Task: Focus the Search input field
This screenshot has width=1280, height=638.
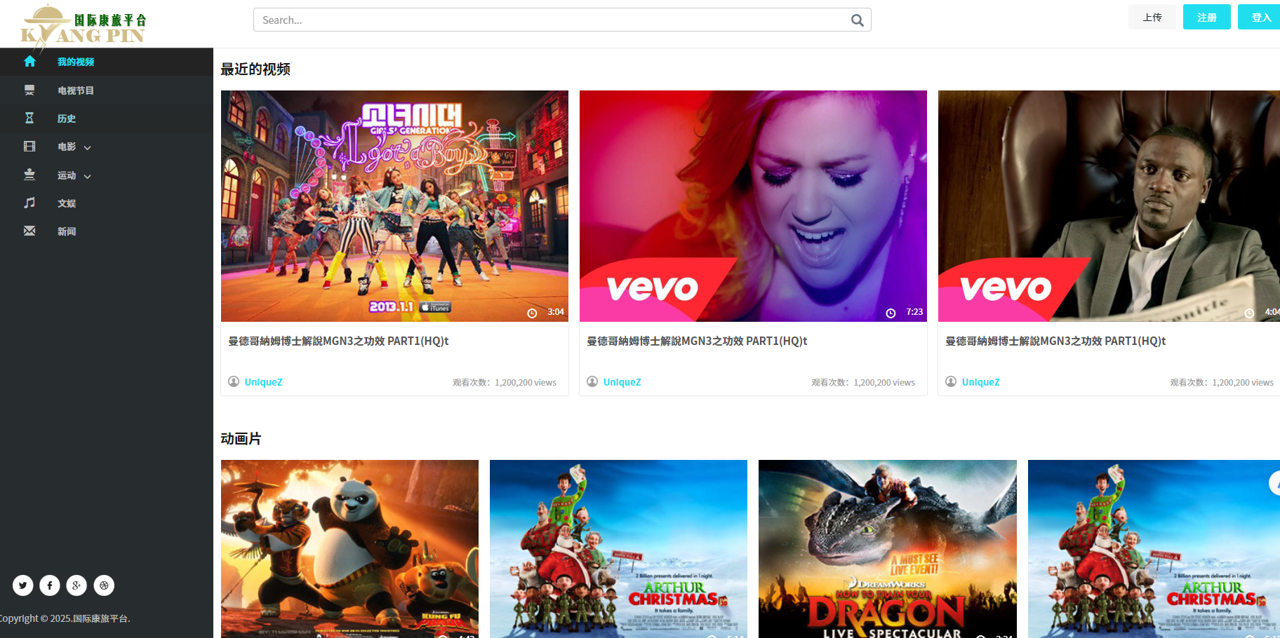Action: [550, 20]
